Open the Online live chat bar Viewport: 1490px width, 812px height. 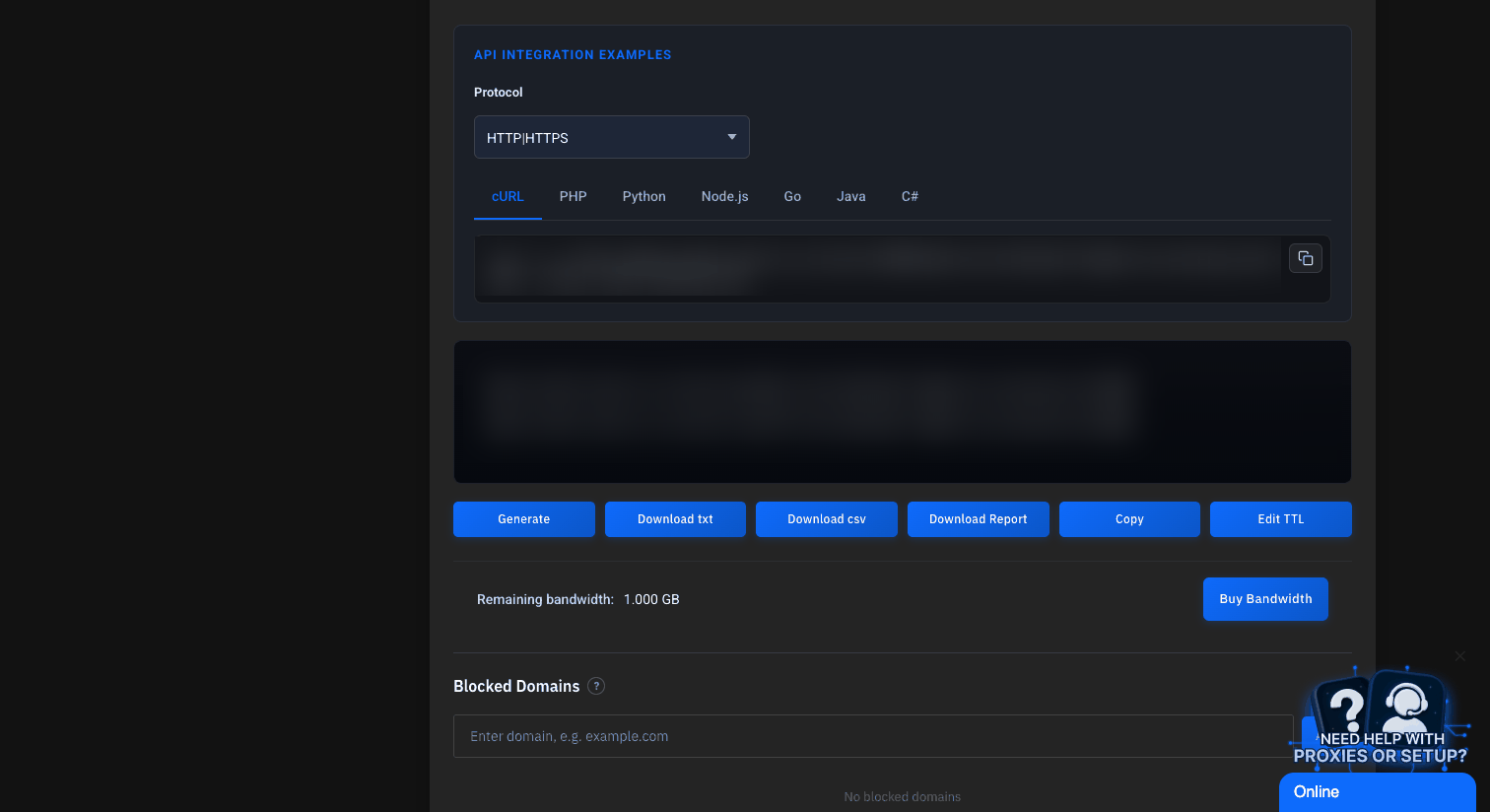(x=1378, y=792)
